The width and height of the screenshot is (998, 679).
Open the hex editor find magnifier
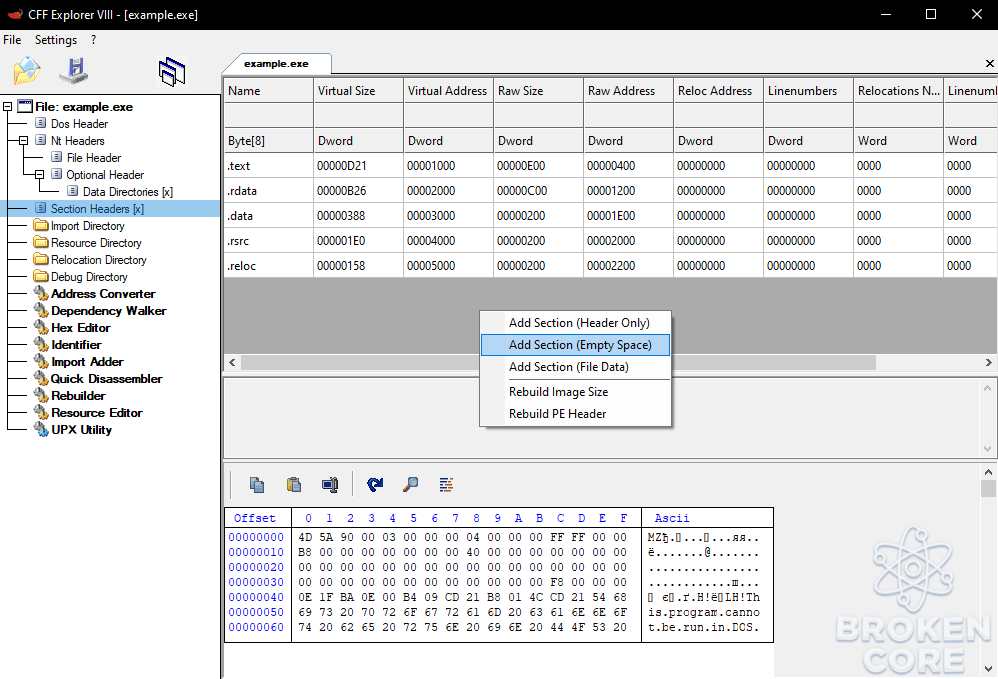click(411, 485)
